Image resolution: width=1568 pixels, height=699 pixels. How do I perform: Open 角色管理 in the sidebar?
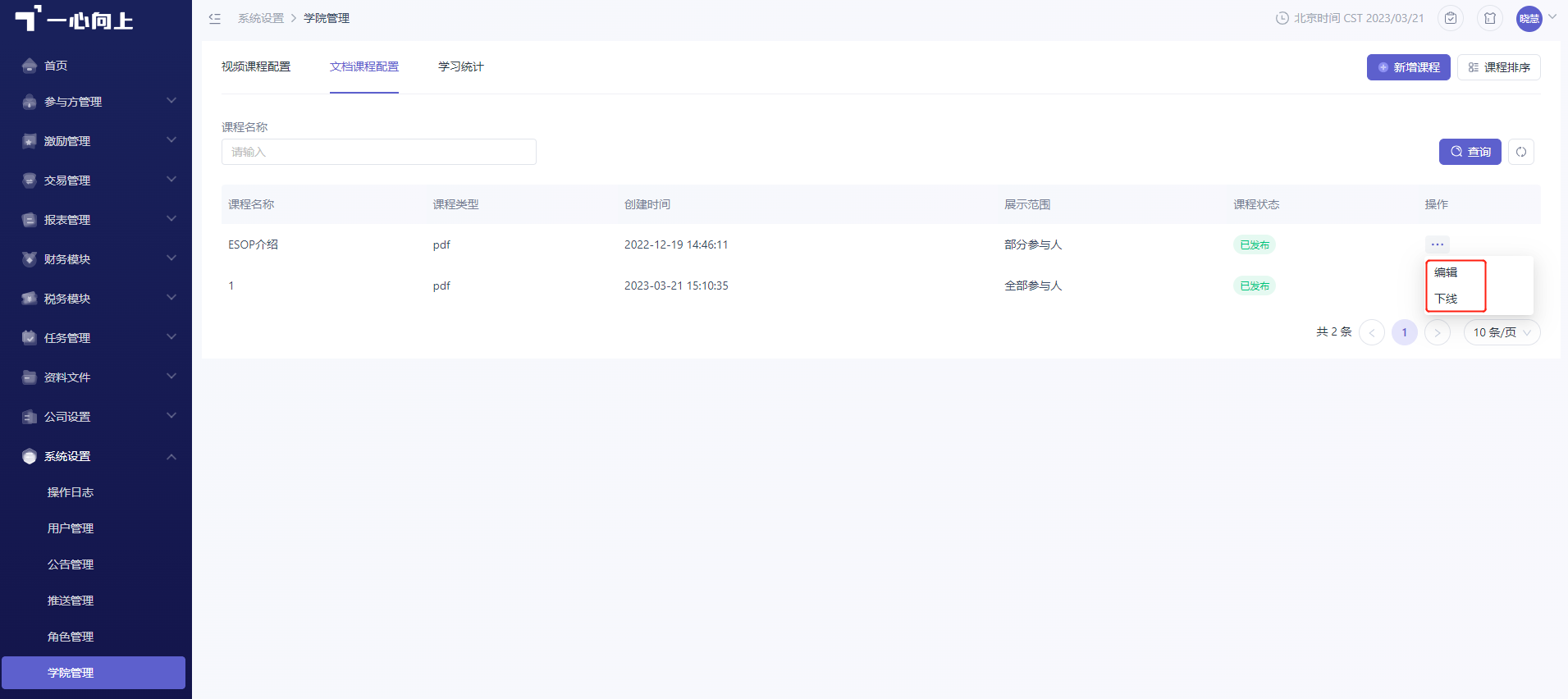(x=71, y=637)
